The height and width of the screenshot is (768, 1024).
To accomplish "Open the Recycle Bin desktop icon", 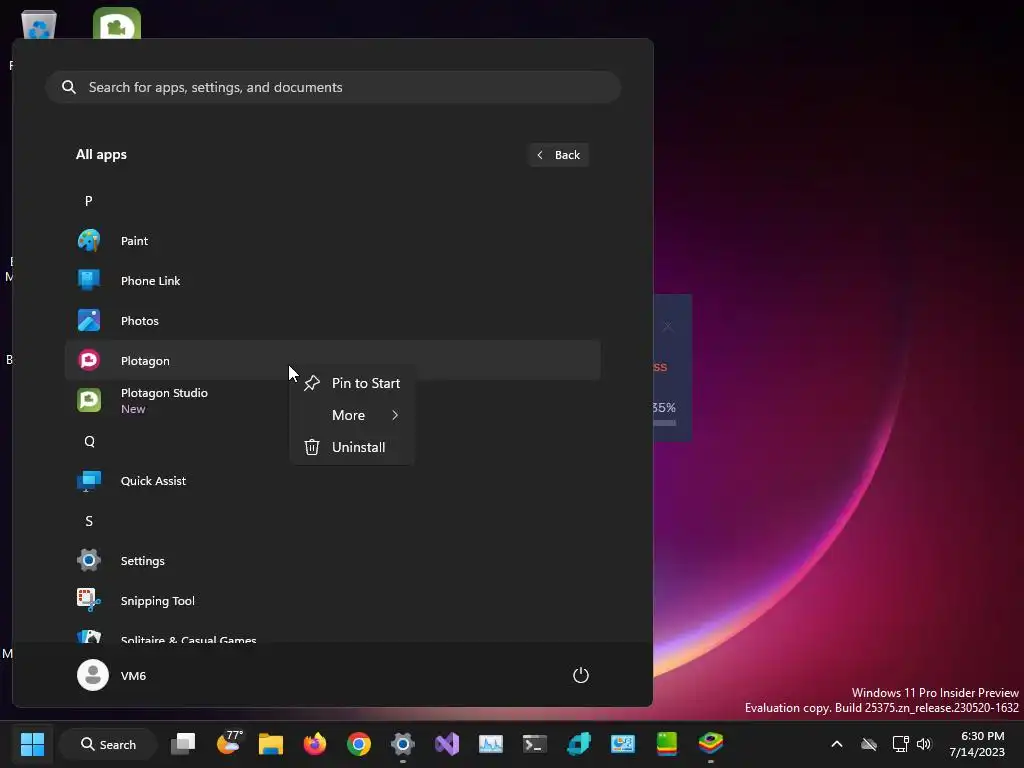I will (x=39, y=25).
